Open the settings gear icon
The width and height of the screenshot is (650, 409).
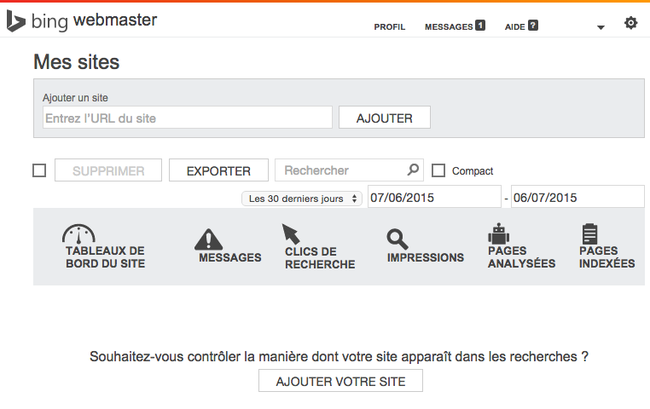pyautogui.click(x=631, y=23)
